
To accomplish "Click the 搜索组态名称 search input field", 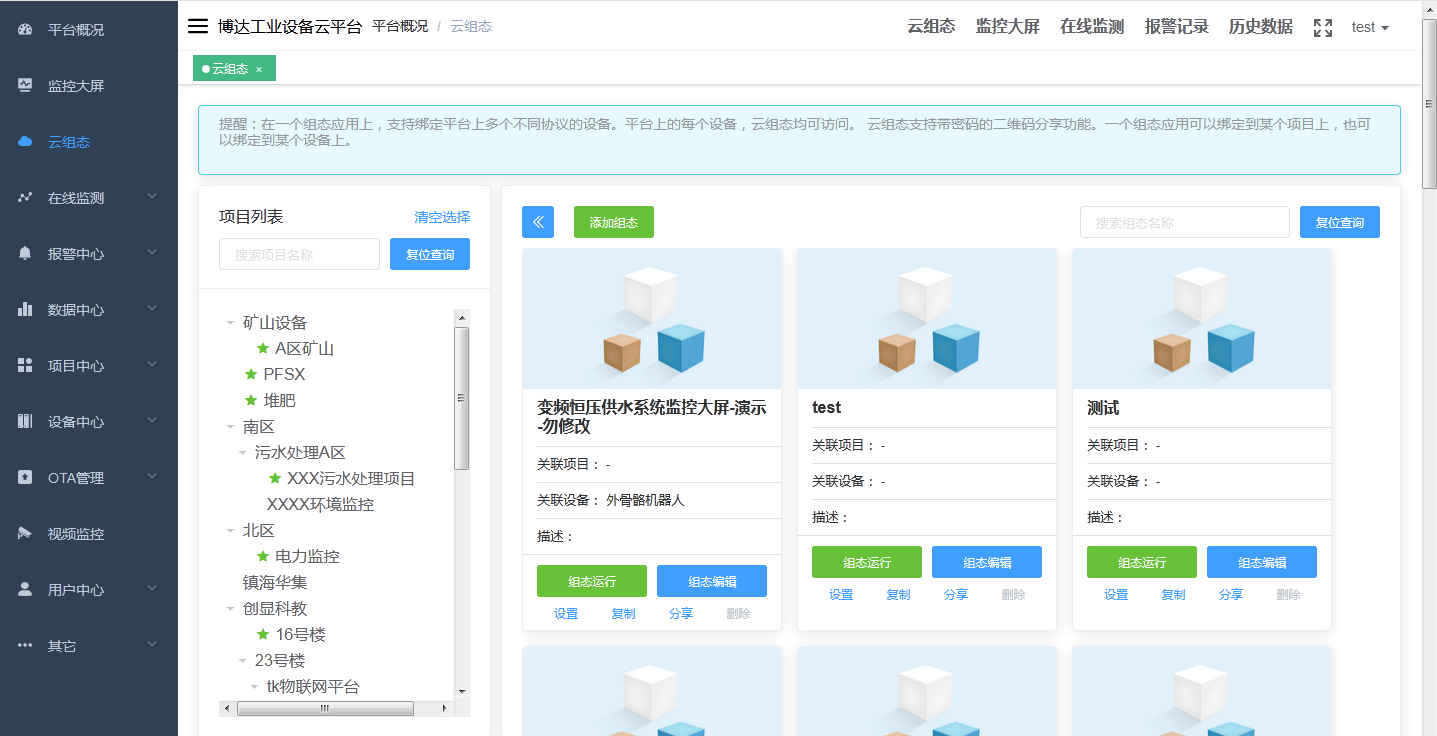I will (x=1184, y=222).
